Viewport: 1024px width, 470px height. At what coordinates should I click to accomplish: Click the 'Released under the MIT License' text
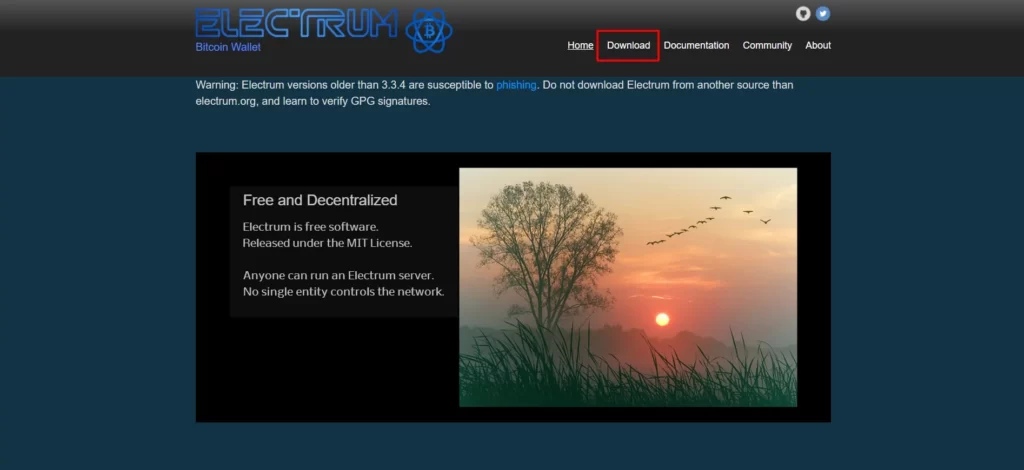pyautogui.click(x=327, y=243)
